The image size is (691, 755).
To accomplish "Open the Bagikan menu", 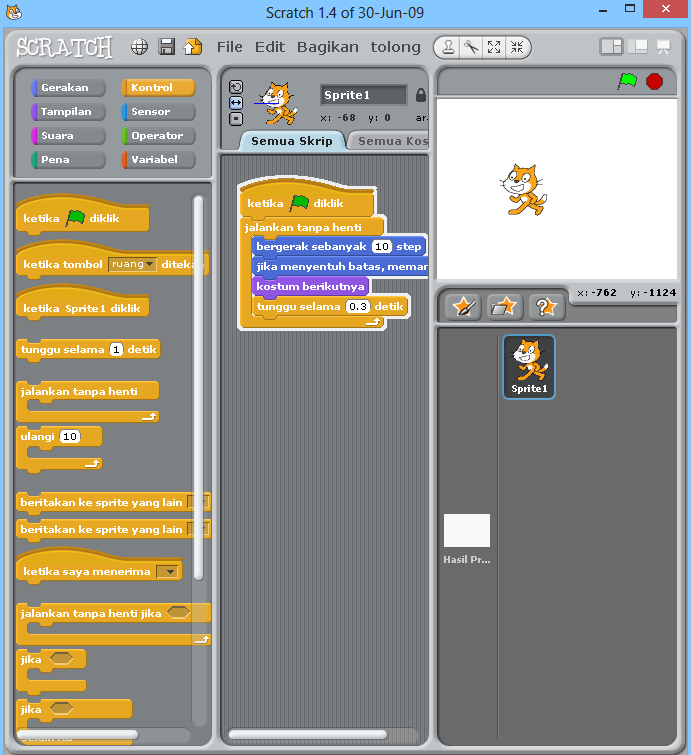I will [327, 47].
